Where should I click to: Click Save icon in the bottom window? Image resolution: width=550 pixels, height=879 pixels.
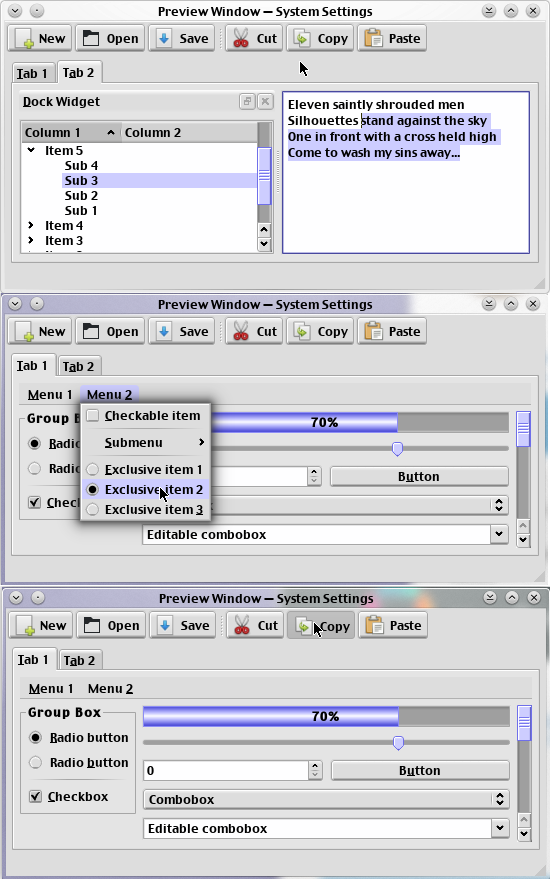tap(165, 625)
